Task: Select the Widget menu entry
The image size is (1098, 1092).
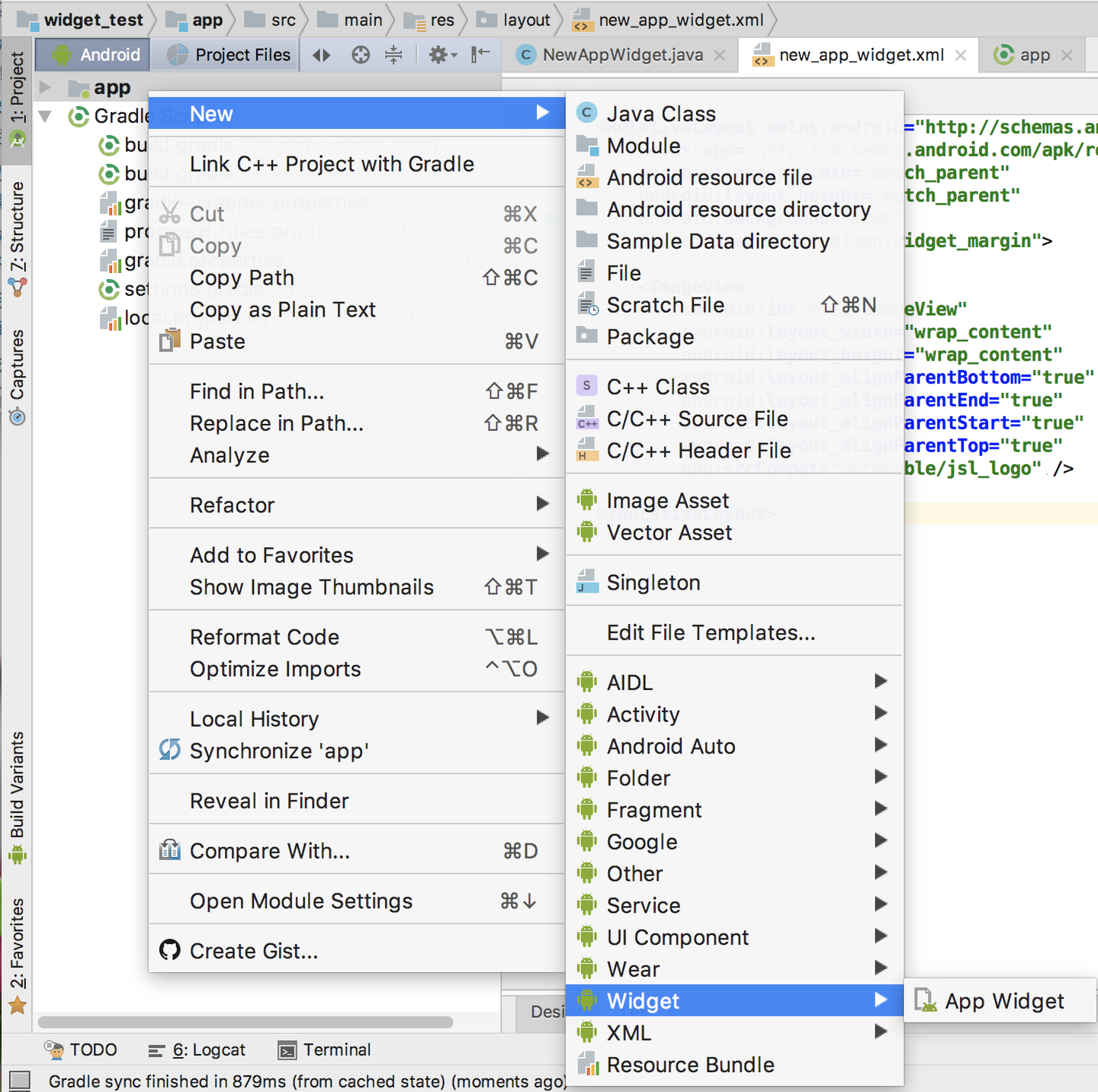Action: click(734, 1000)
